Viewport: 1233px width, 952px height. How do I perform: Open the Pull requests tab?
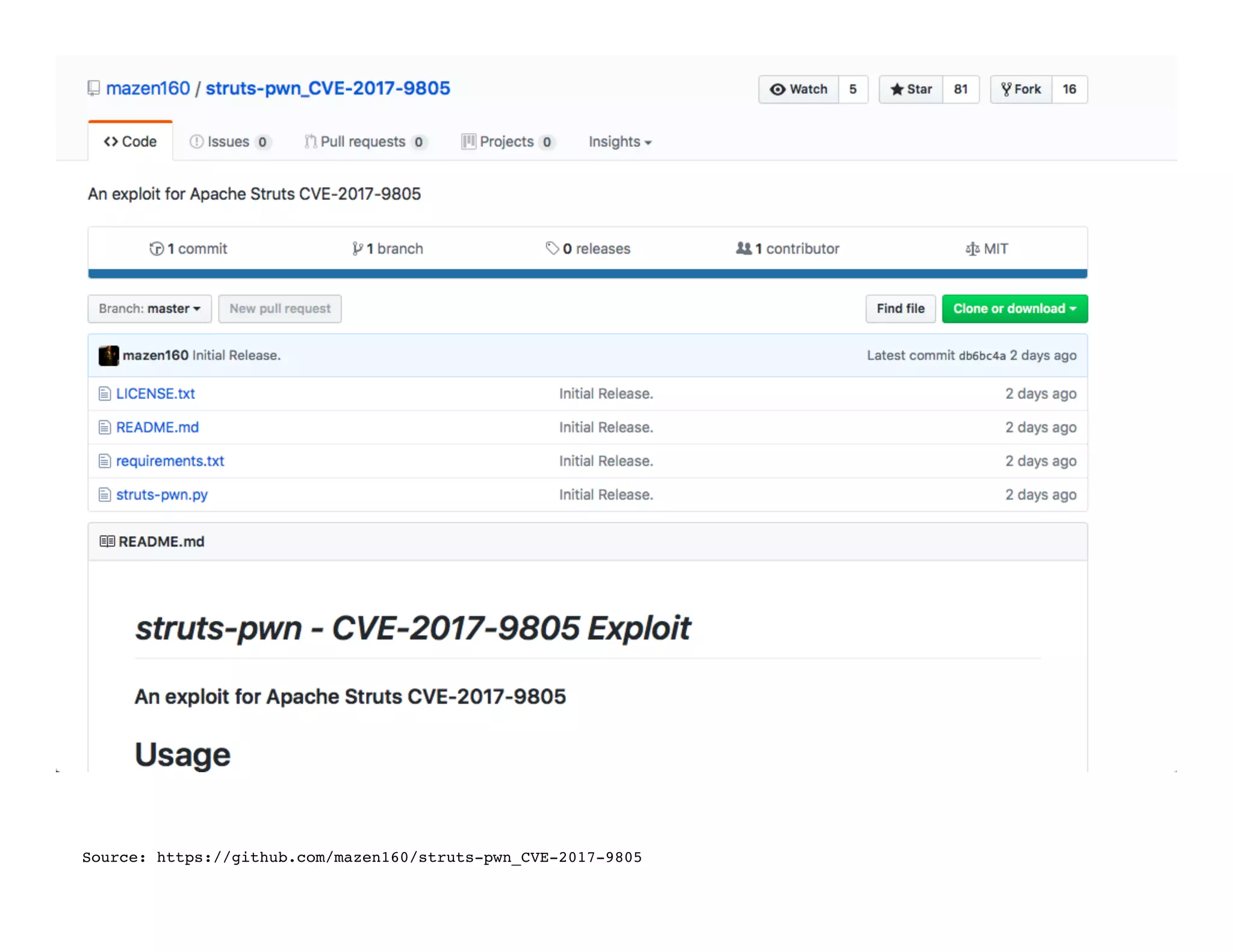pos(365,141)
